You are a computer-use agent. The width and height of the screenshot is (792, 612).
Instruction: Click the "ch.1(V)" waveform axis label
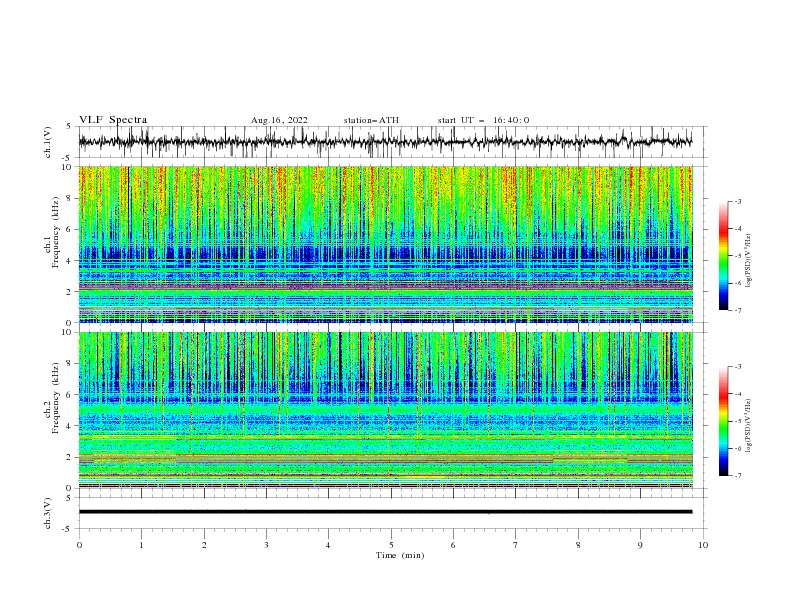(48, 142)
